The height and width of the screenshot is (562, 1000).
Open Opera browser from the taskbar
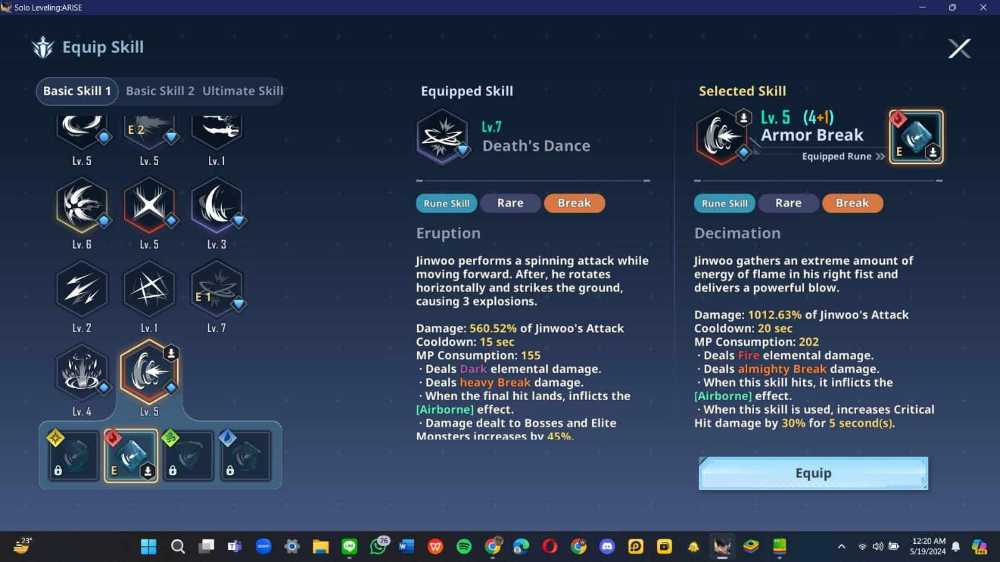pos(550,547)
